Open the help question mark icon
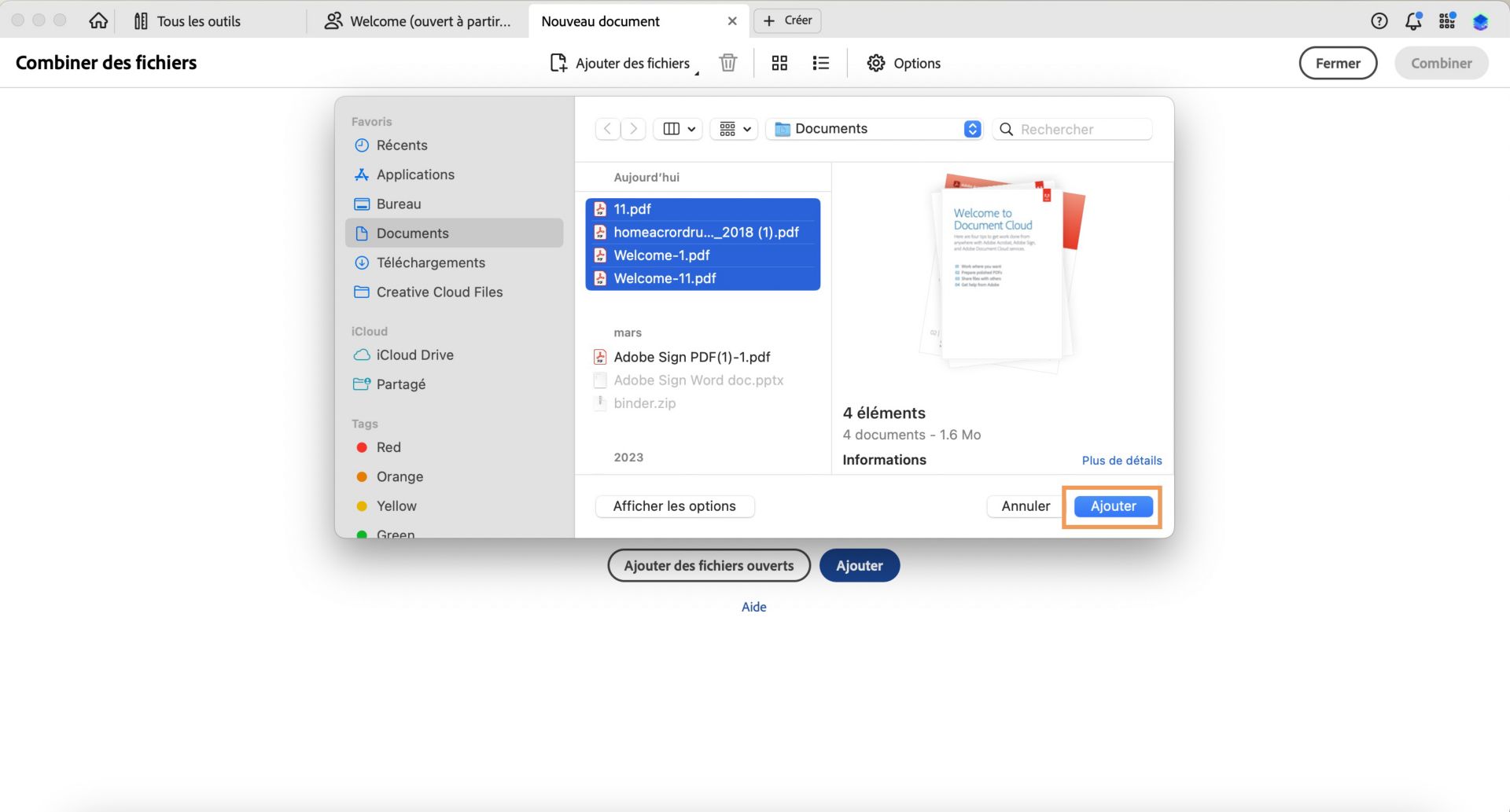The height and width of the screenshot is (812, 1510). (x=1379, y=21)
